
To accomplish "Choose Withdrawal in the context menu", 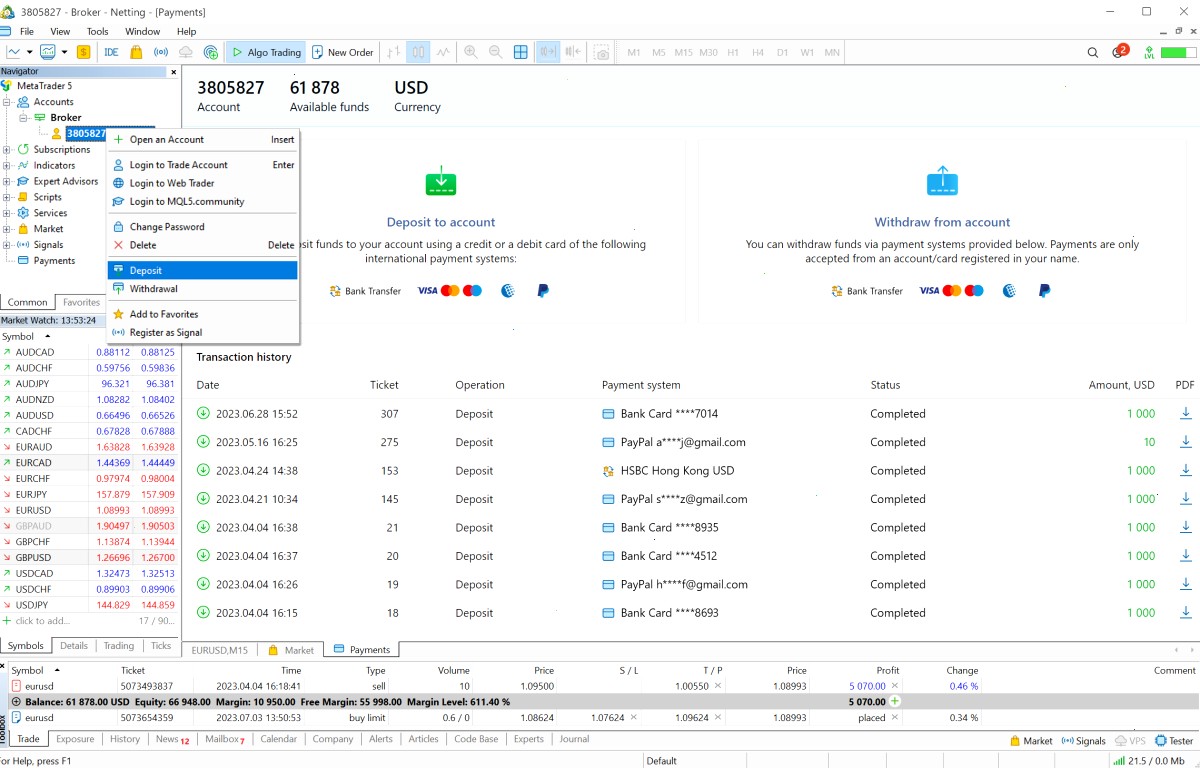I will 202,289.
